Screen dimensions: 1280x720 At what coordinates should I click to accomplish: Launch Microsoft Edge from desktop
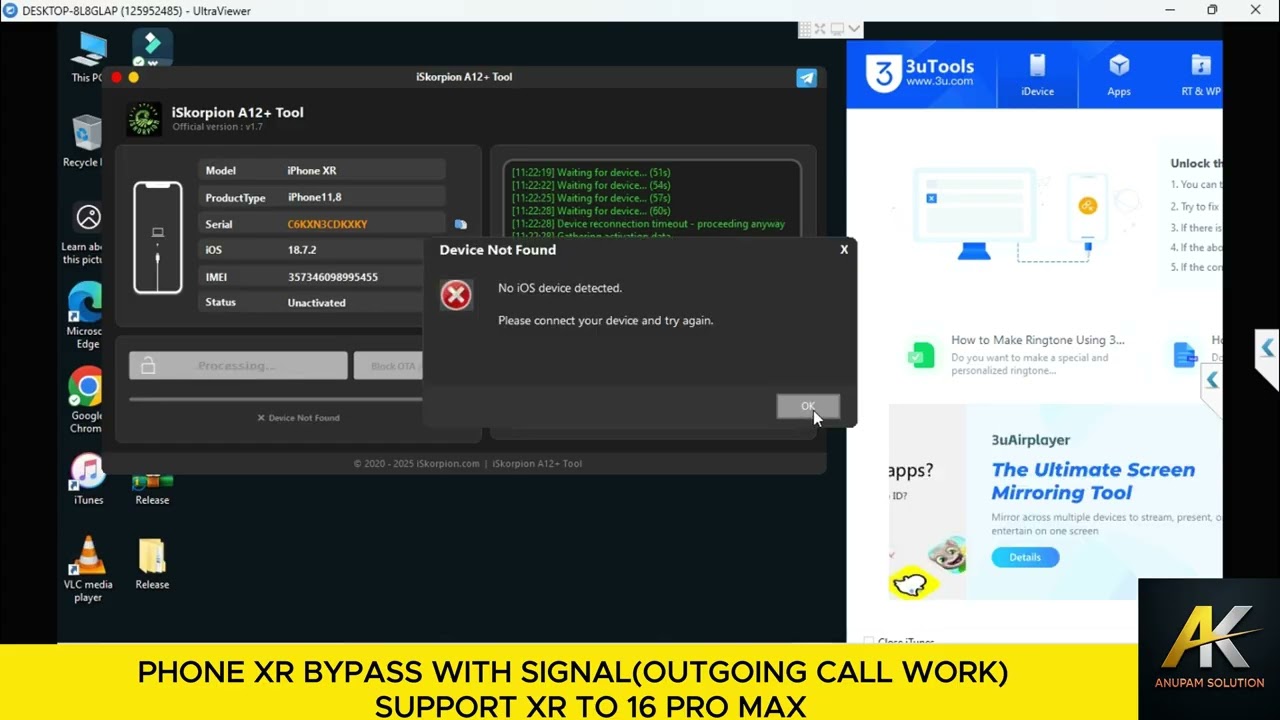tap(86, 316)
